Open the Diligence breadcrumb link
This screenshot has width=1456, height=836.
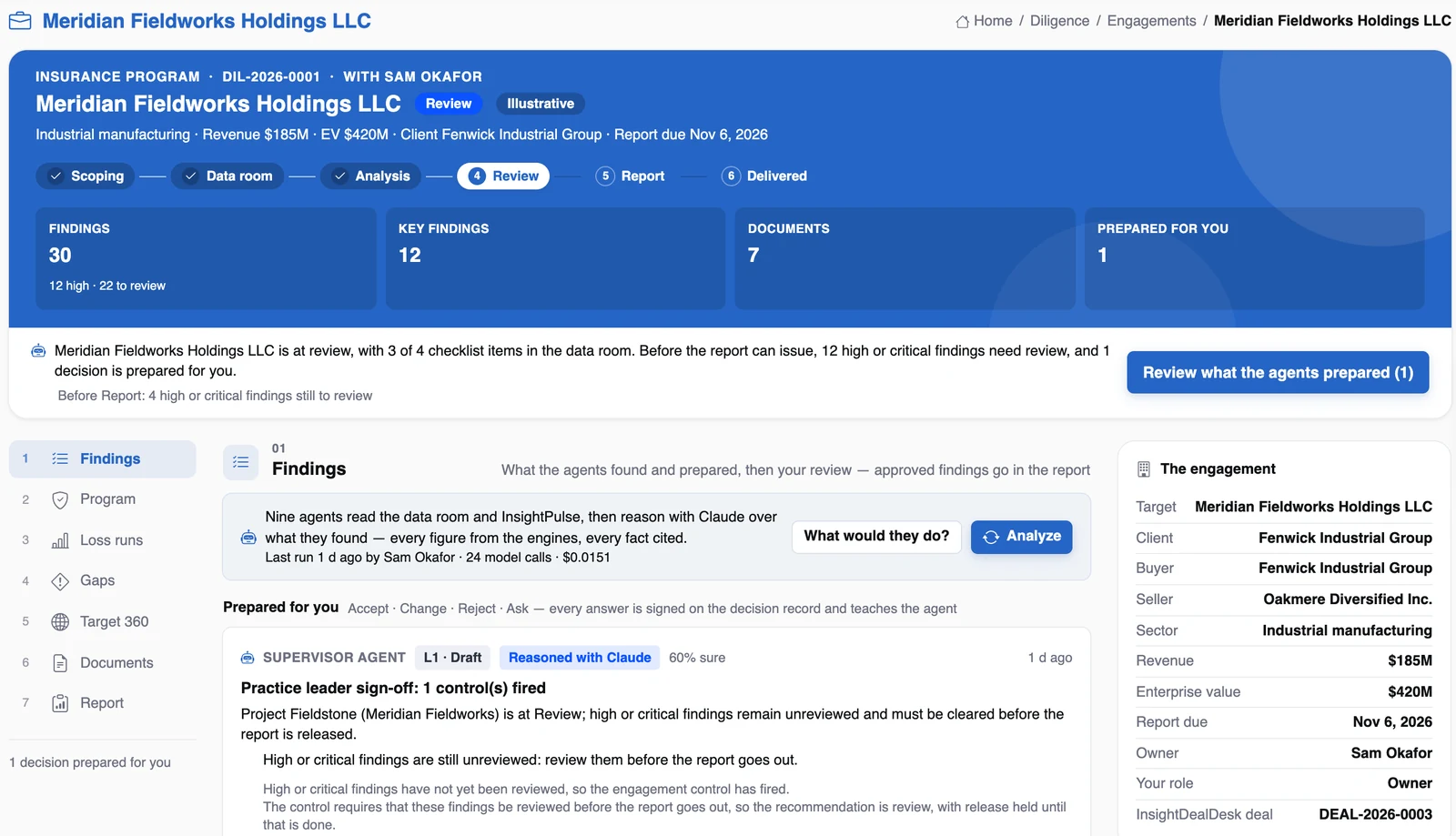[x=1059, y=21]
